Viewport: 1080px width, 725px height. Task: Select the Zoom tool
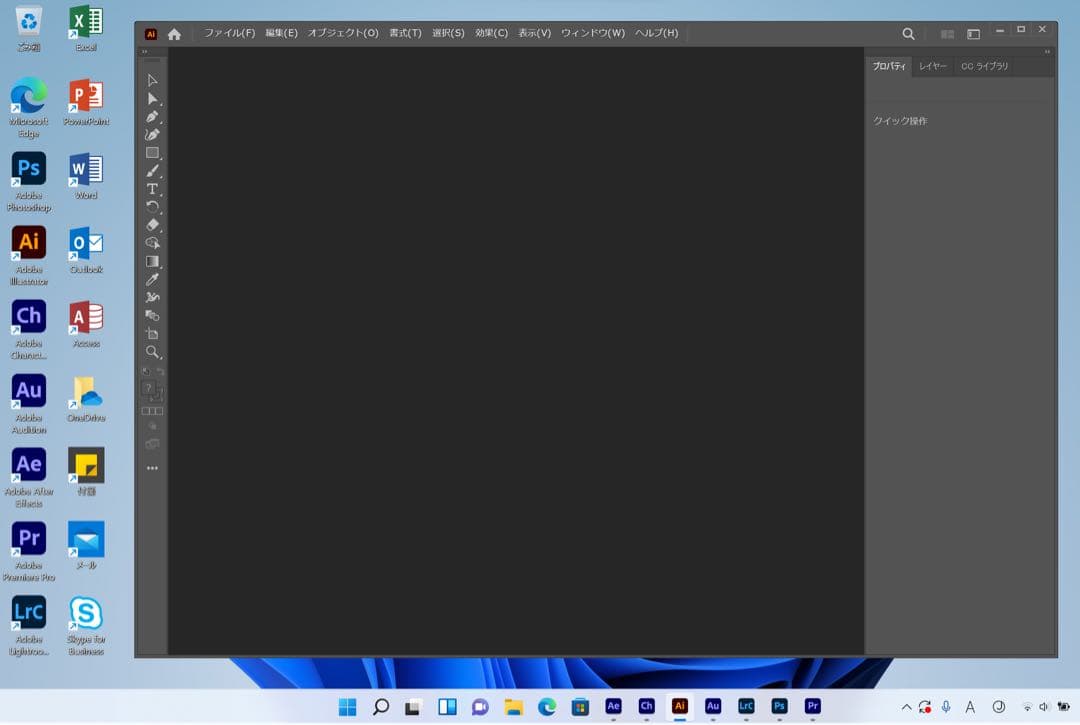[x=153, y=353]
